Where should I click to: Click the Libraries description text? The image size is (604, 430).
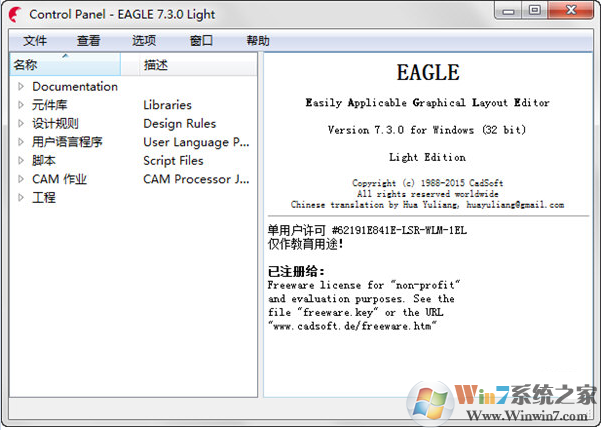point(167,105)
